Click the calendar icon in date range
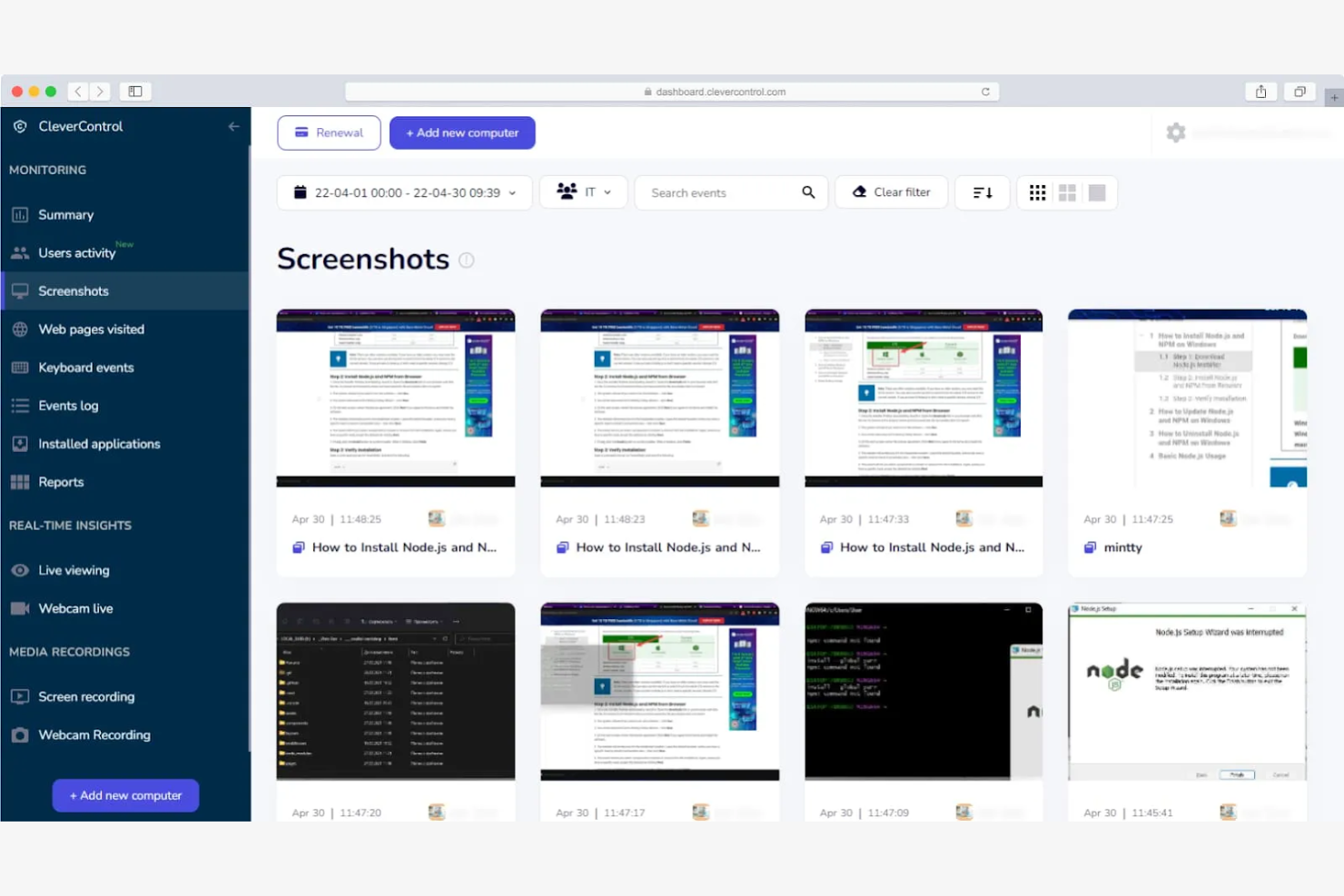 300,192
